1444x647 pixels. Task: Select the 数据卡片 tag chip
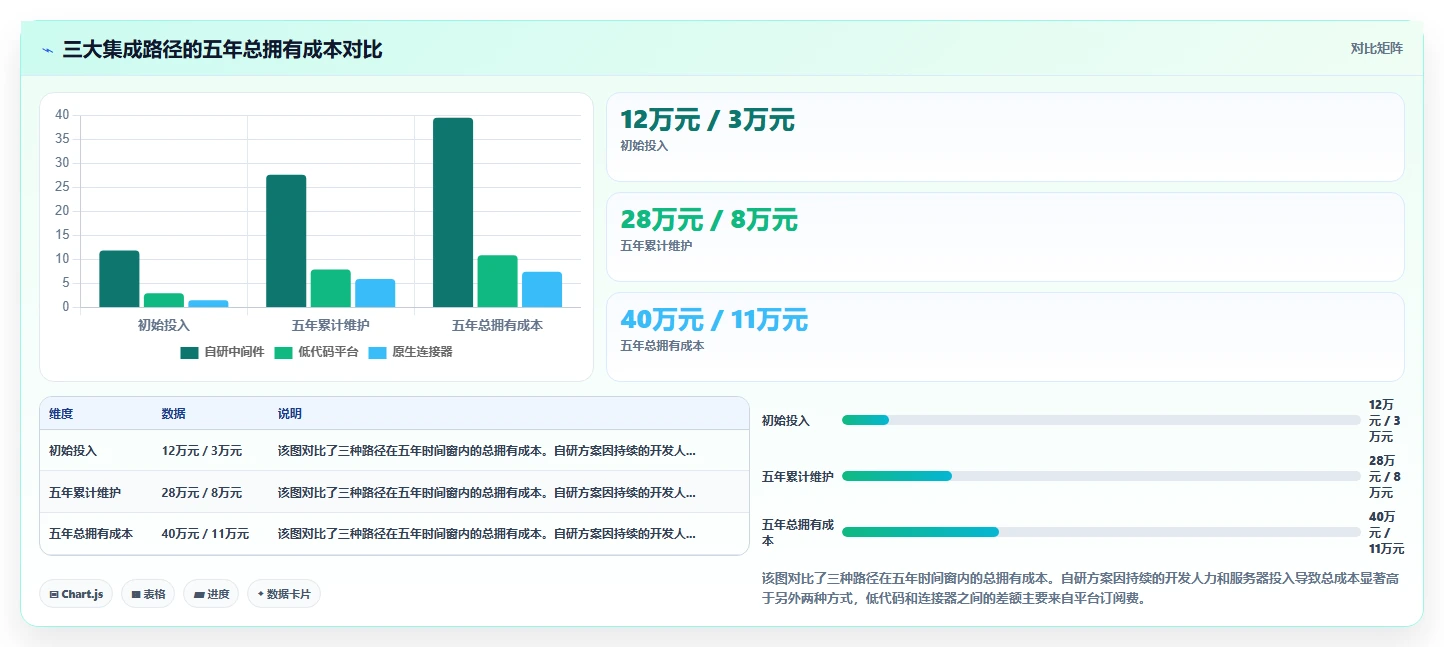(x=284, y=594)
